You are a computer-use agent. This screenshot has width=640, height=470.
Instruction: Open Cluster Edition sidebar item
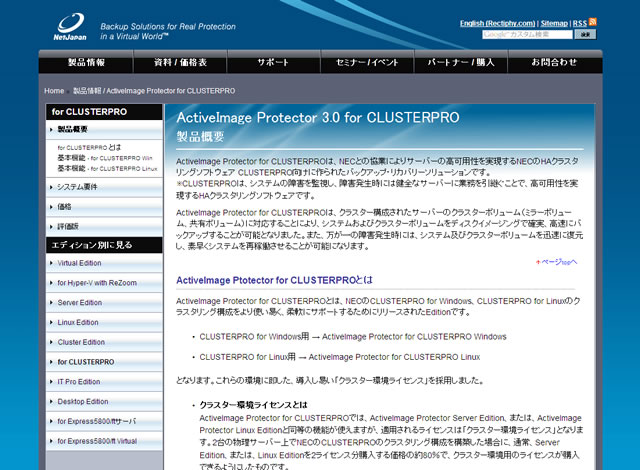pyautogui.click(x=104, y=342)
